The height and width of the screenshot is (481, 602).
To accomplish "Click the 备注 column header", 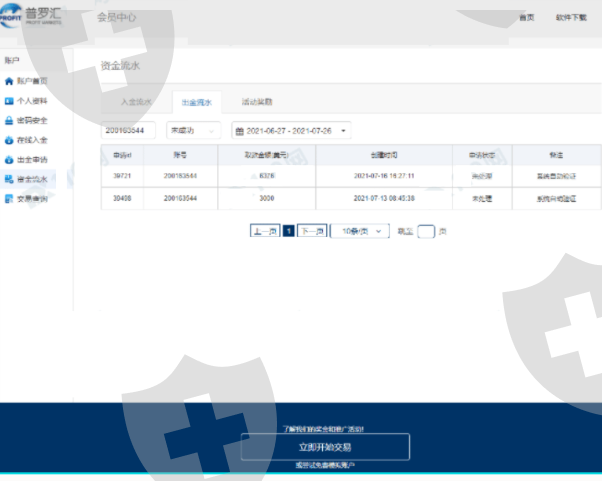I will 556,155.
